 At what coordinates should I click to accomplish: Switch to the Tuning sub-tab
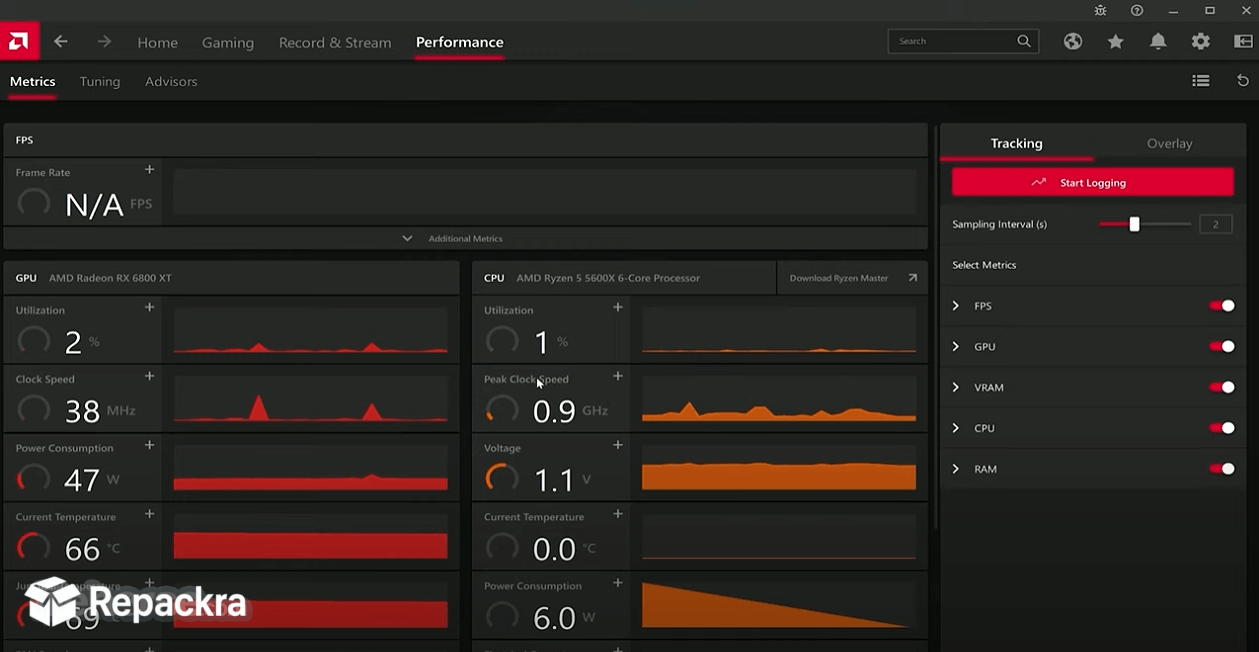(x=100, y=81)
